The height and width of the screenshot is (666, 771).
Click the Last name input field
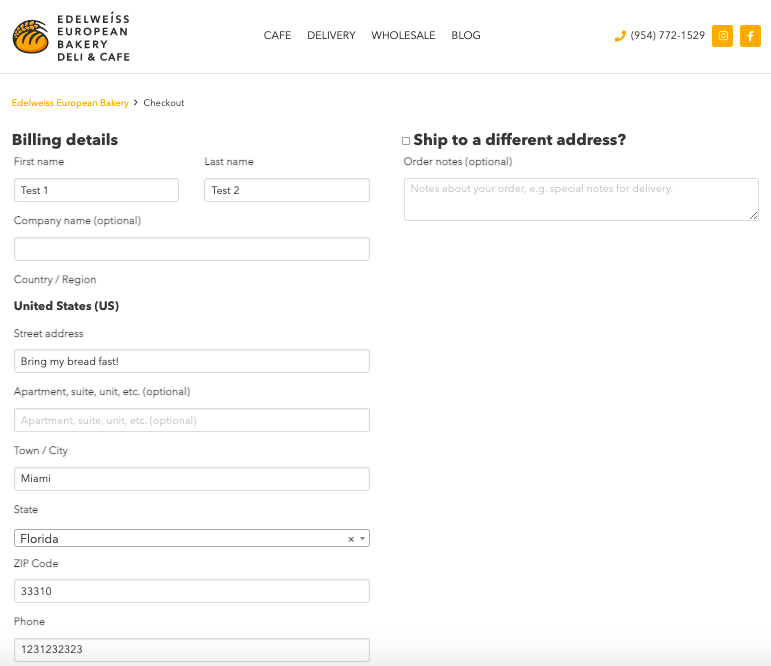pos(286,190)
